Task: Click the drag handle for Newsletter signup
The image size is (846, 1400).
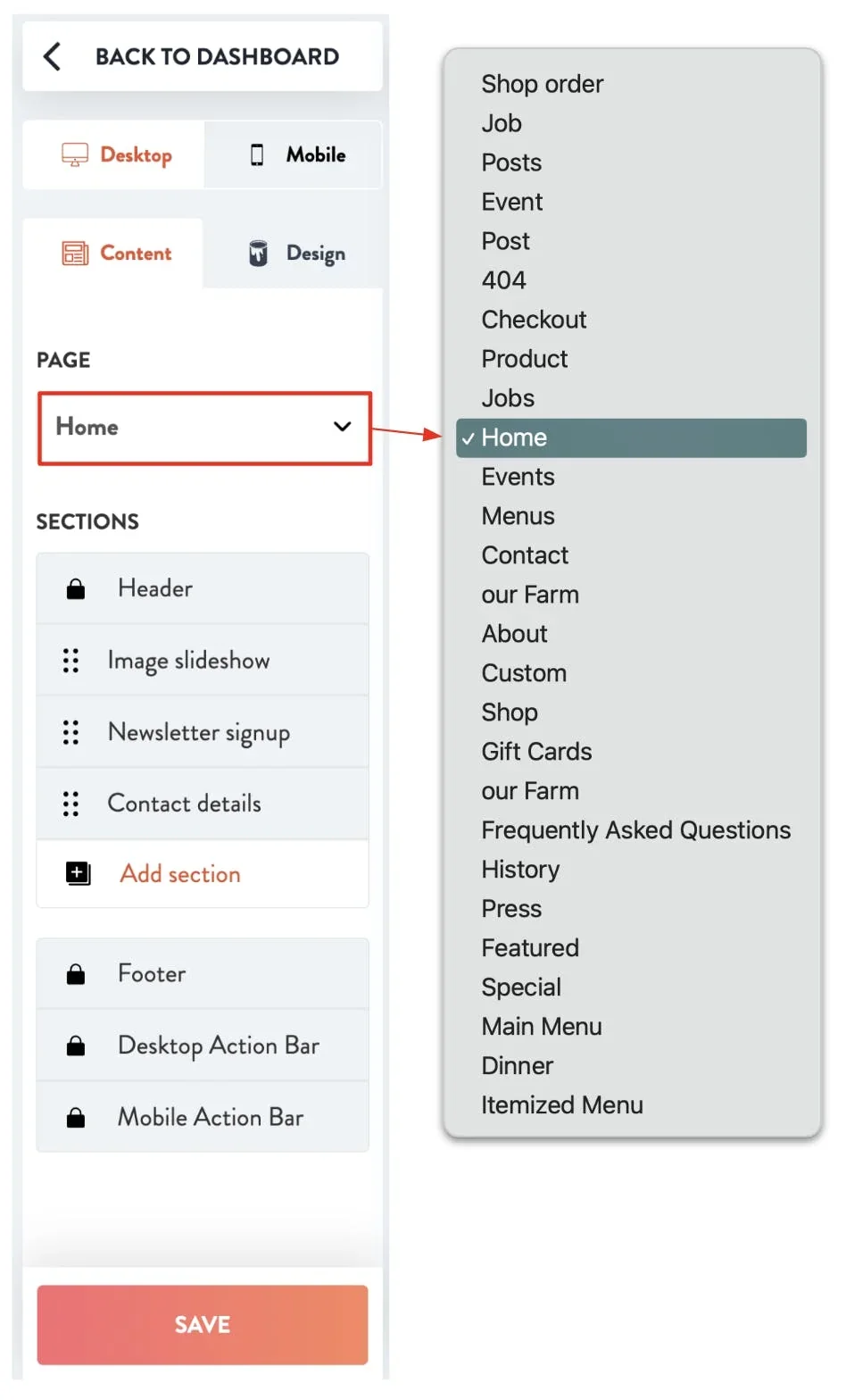Action: (70, 732)
